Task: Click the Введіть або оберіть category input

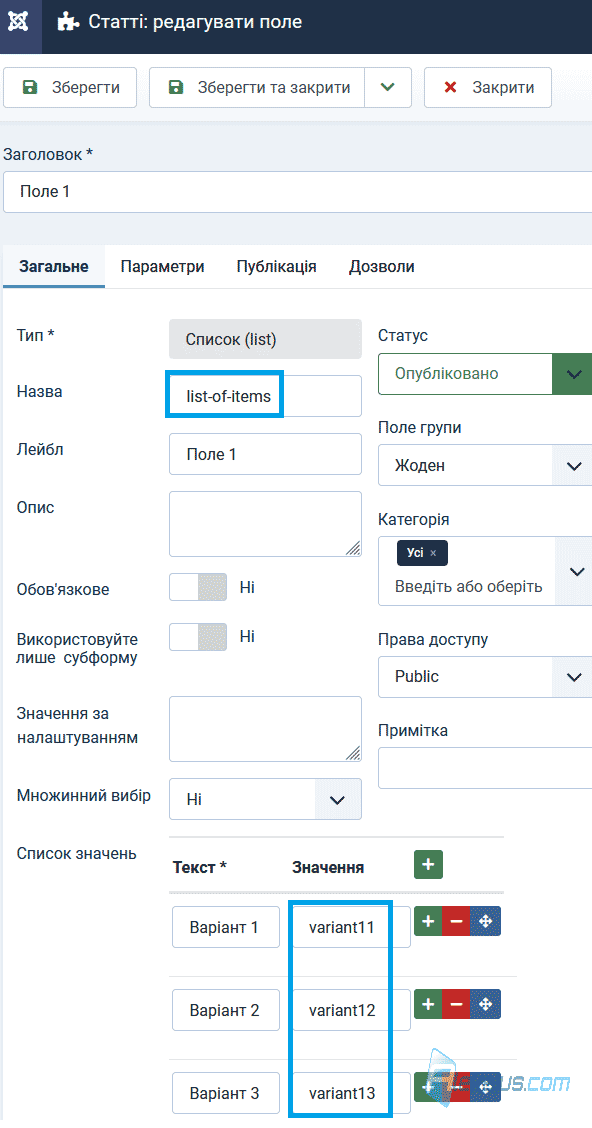Action: pos(468,586)
